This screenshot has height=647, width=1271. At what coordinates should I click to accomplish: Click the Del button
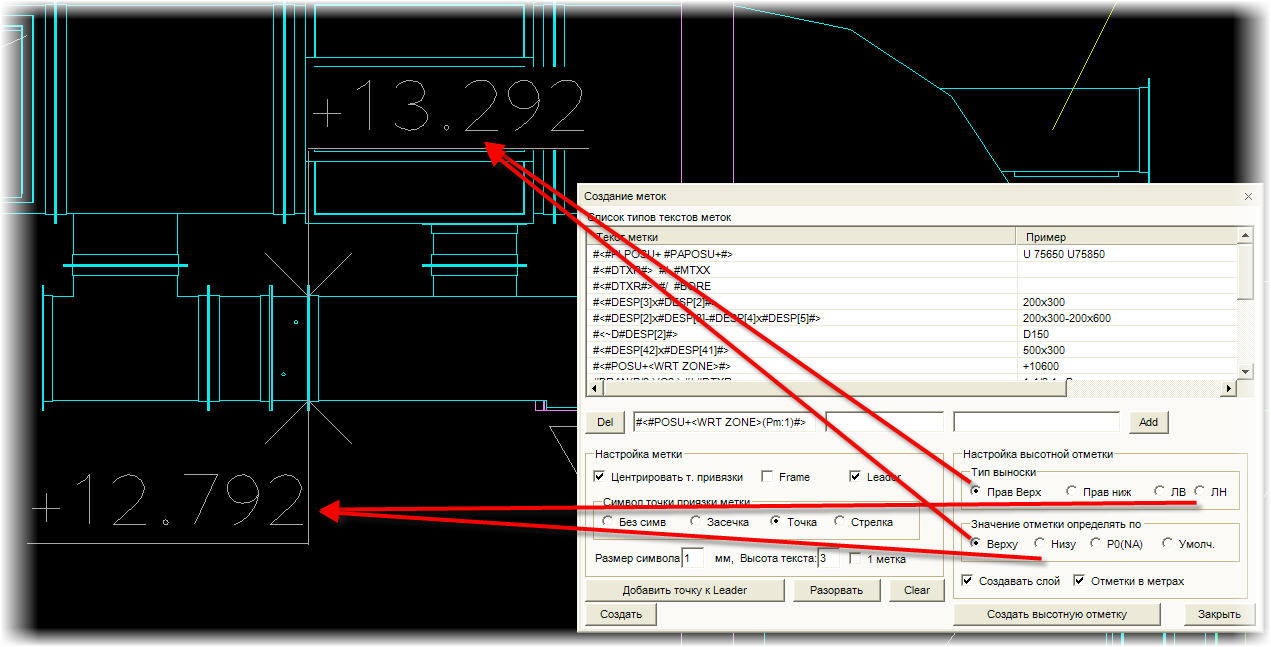point(605,422)
